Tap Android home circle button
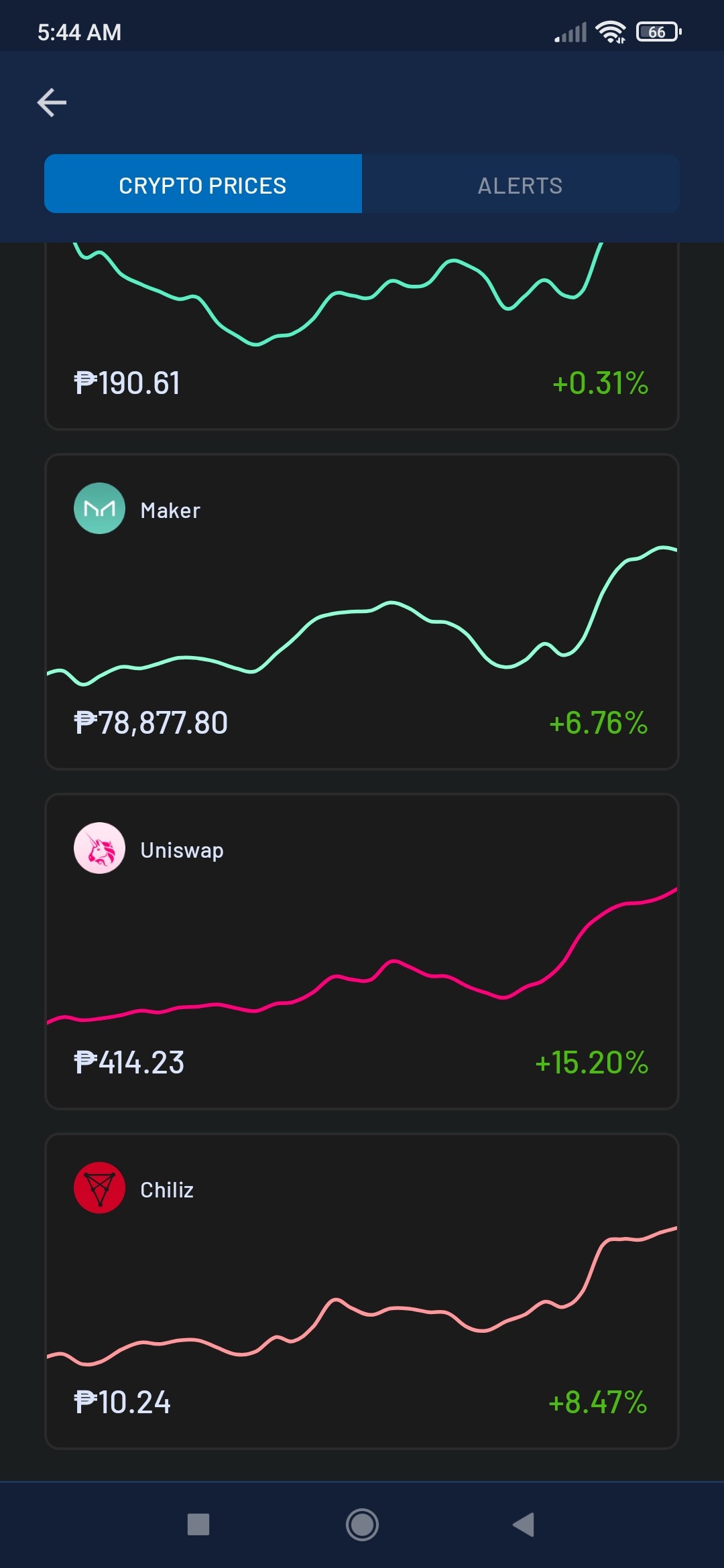This screenshot has width=724, height=1568. [362, 1524]
